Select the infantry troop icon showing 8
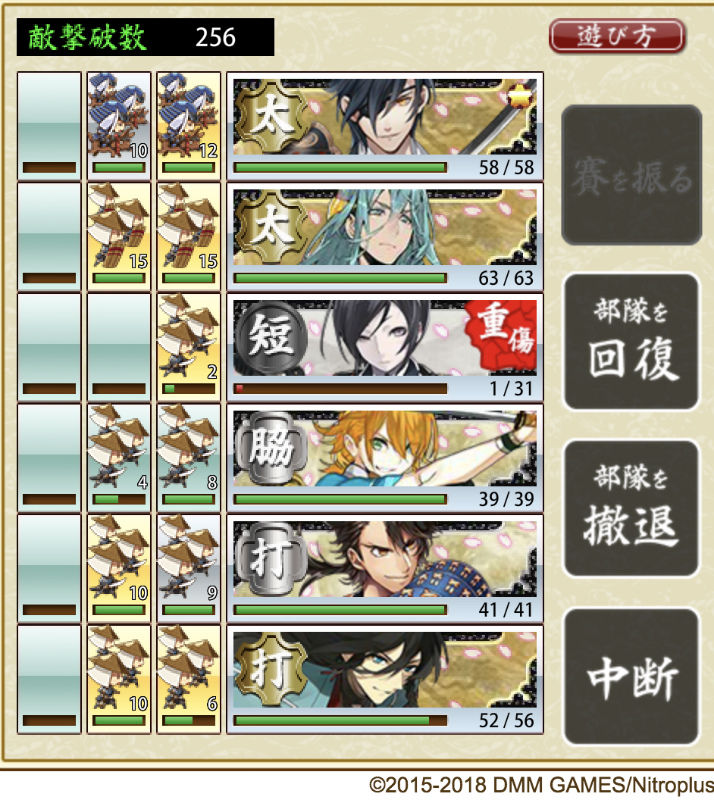The width and height of the screenshot is (714, 800). [x=188, y=458]
